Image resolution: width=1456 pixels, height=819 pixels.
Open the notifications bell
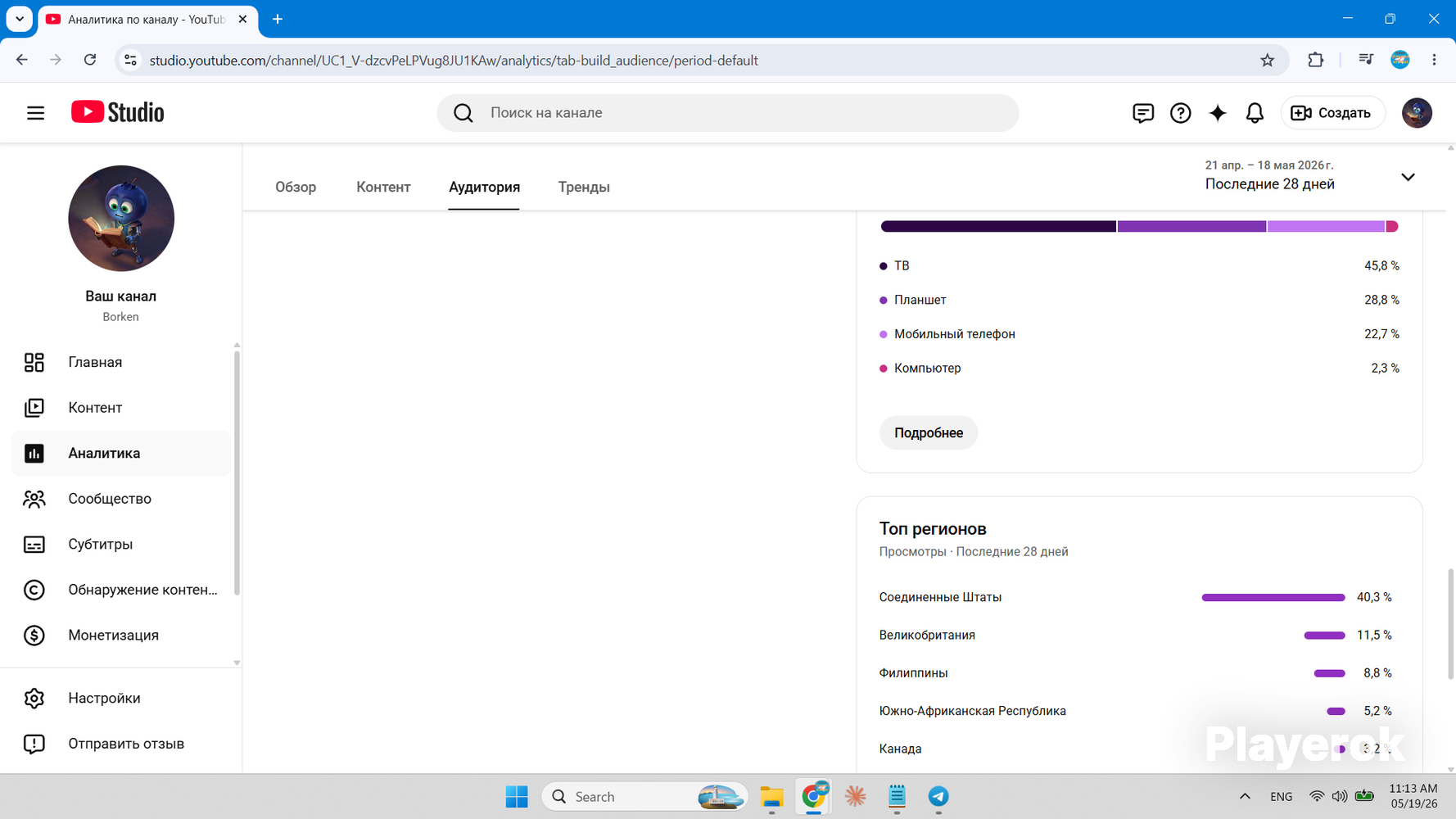point(1255,113)
